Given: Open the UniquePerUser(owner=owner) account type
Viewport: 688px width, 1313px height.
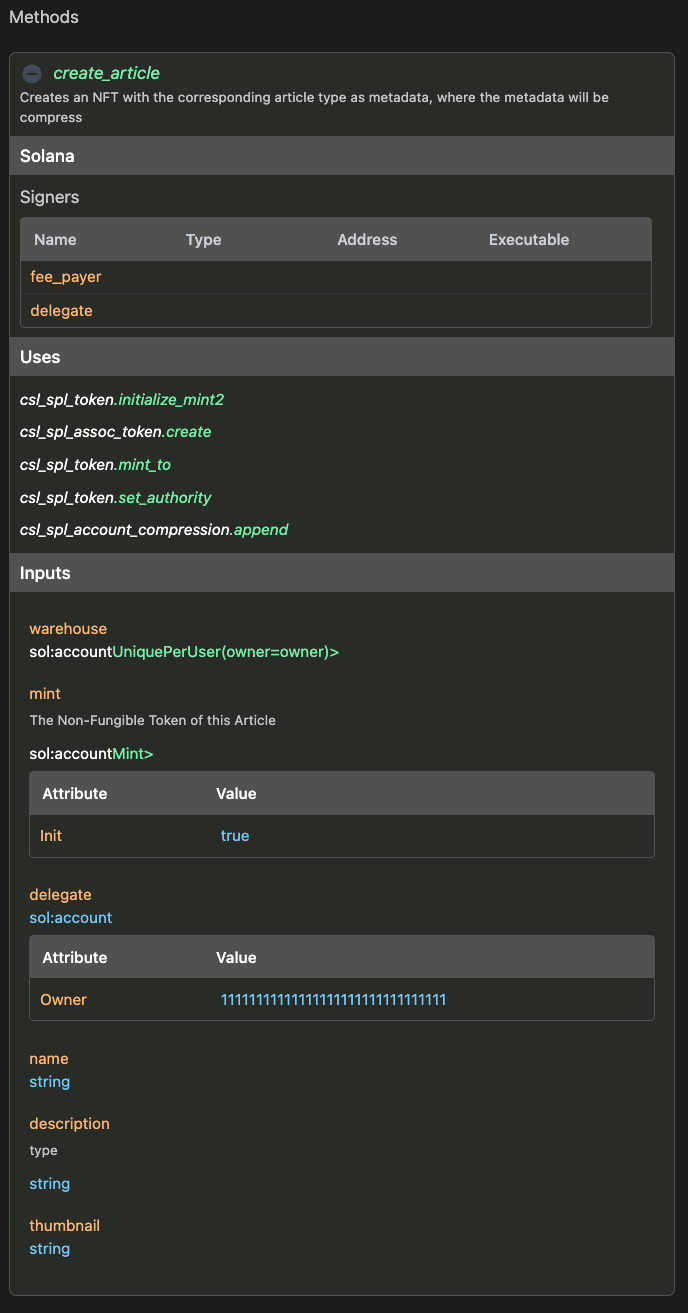Looking at the screenshot, I should (x=224, y=651).
